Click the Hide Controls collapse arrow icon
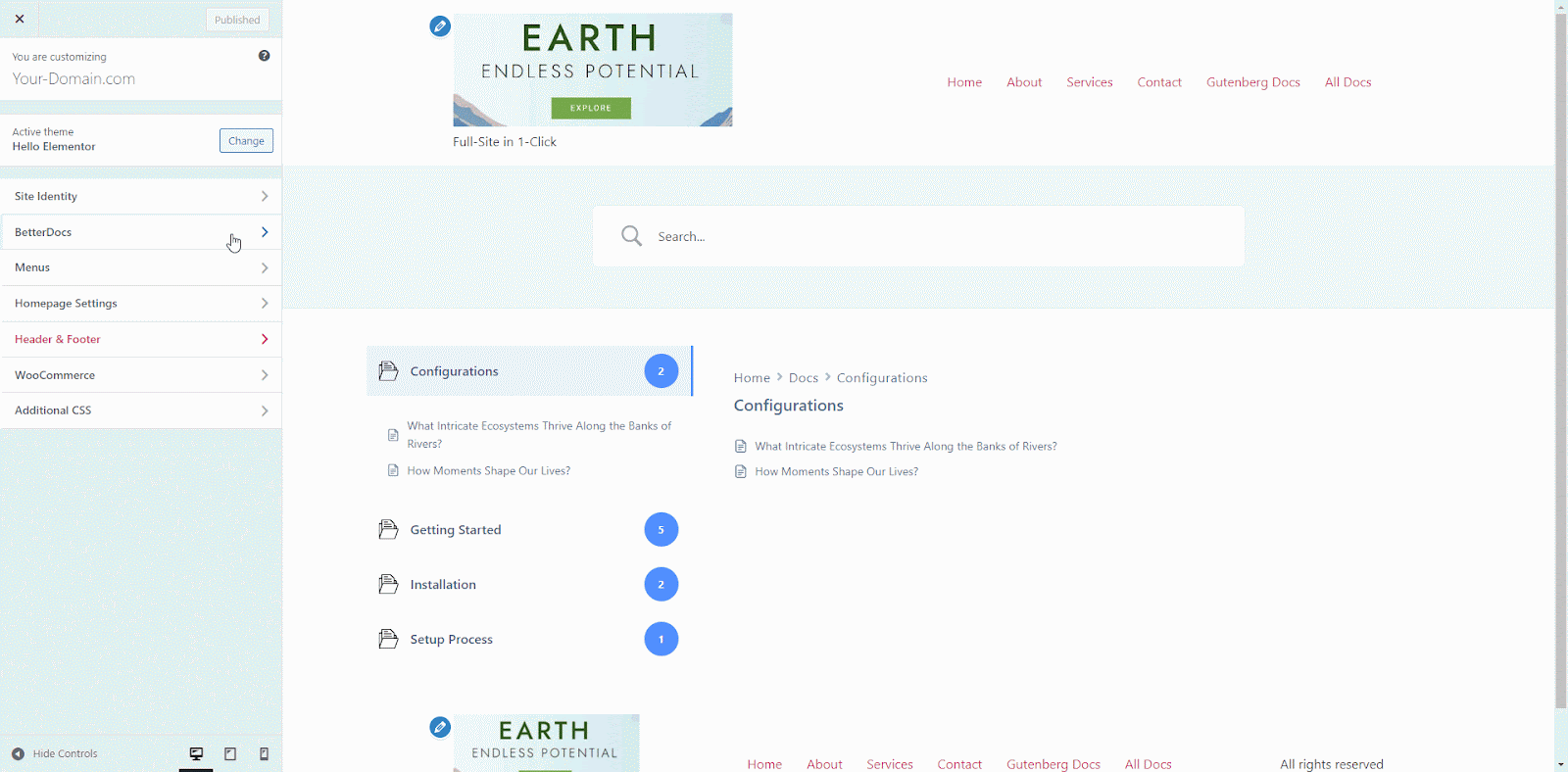This screenshot has height=772, width=1568. point(18,753)
